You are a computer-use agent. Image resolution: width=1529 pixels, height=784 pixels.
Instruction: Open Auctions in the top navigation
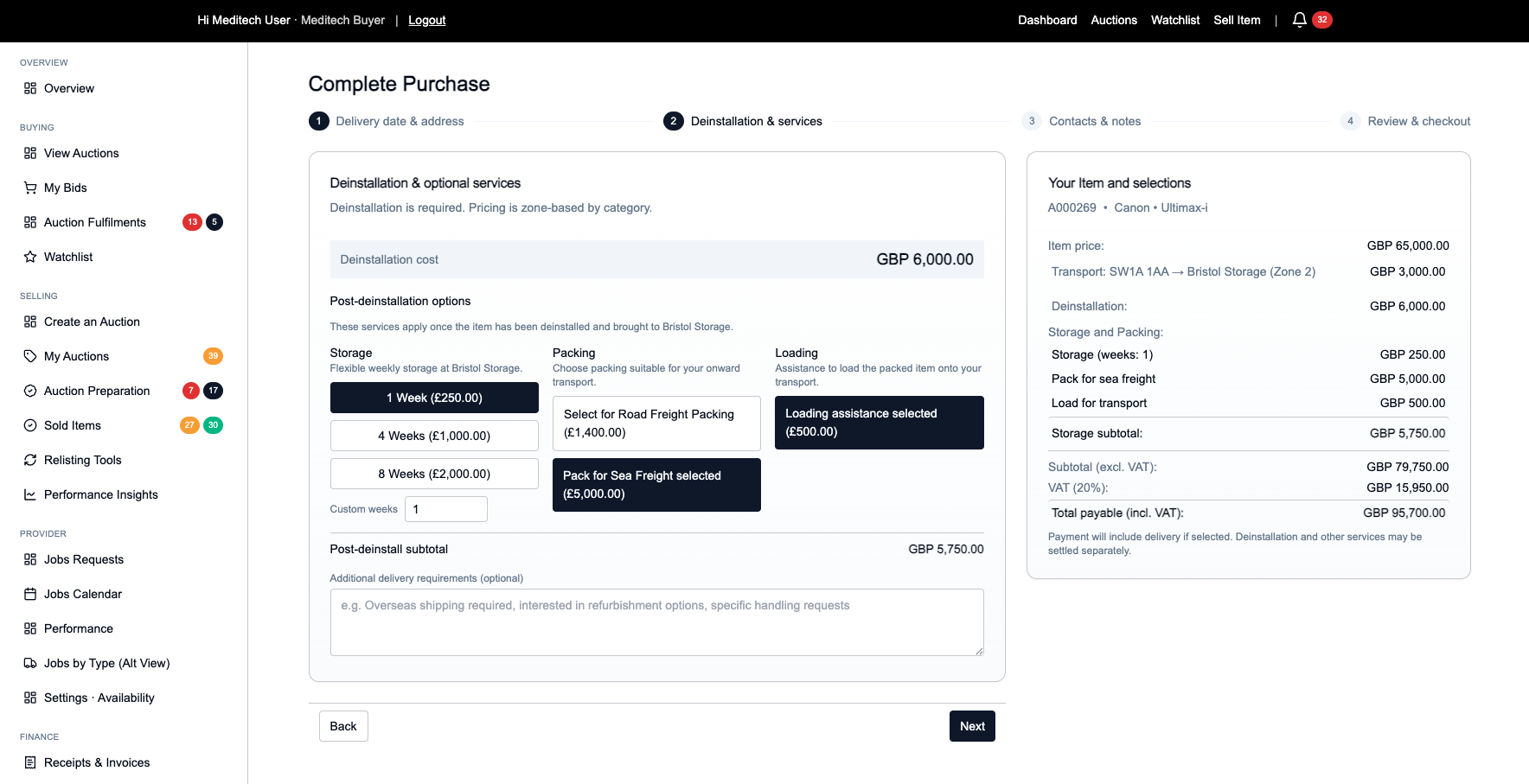point(1113,20)
